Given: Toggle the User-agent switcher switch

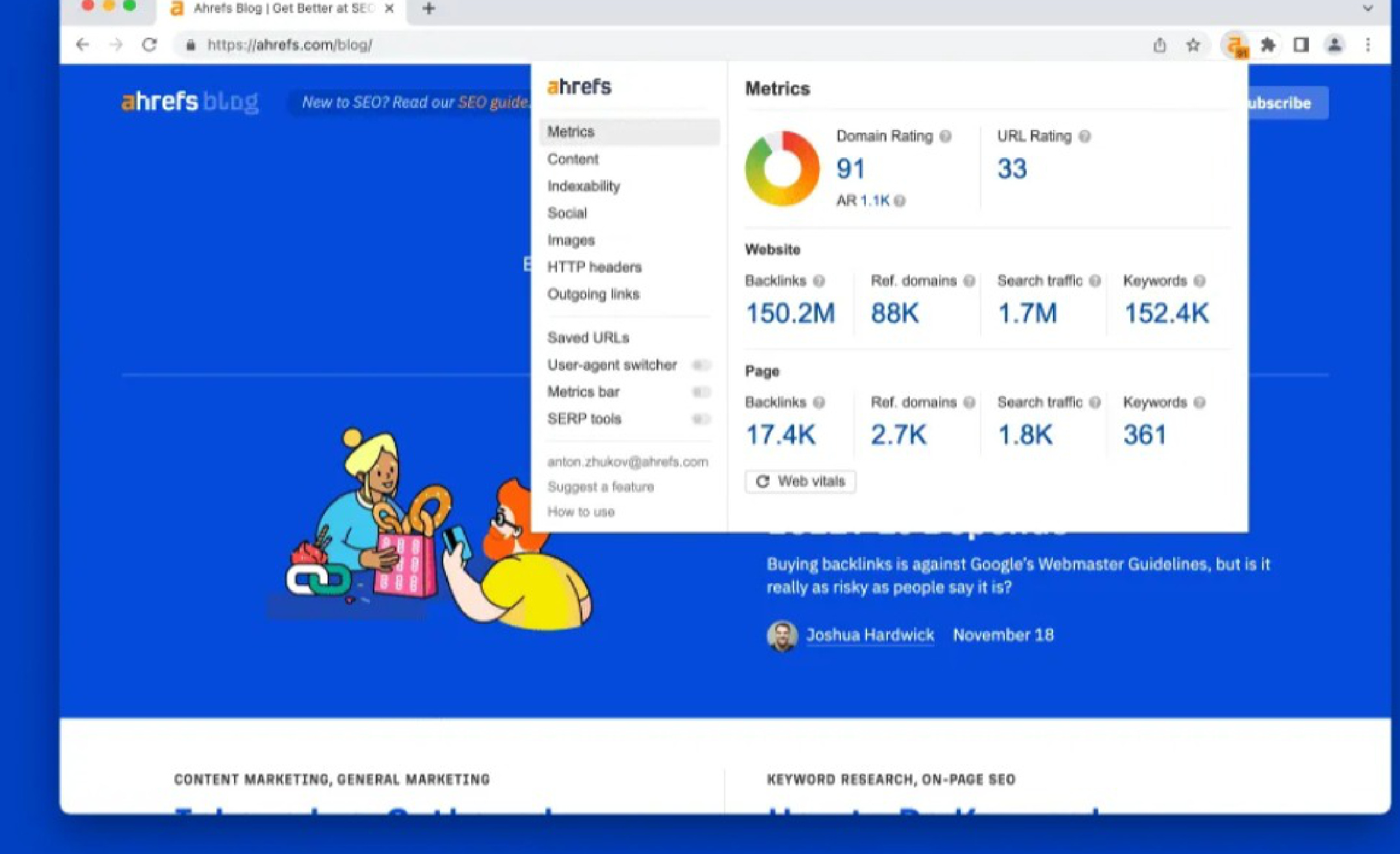Looking at the screenshot, I should (x=701, y=365).
